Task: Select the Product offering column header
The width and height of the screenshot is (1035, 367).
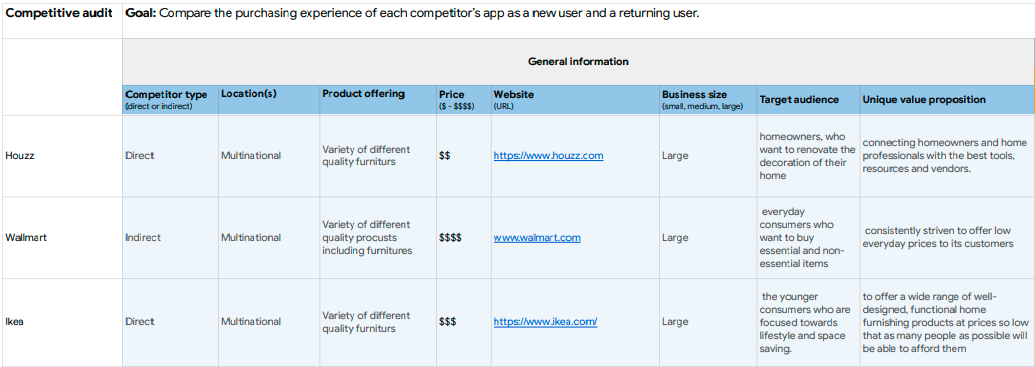Action: tap(378, 100)
